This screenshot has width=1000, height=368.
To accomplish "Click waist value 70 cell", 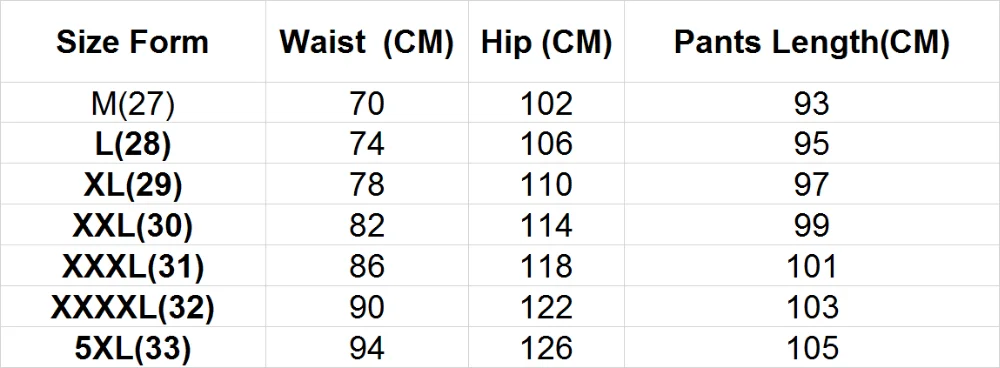I will pyautogui.click(x=367, y=103).
